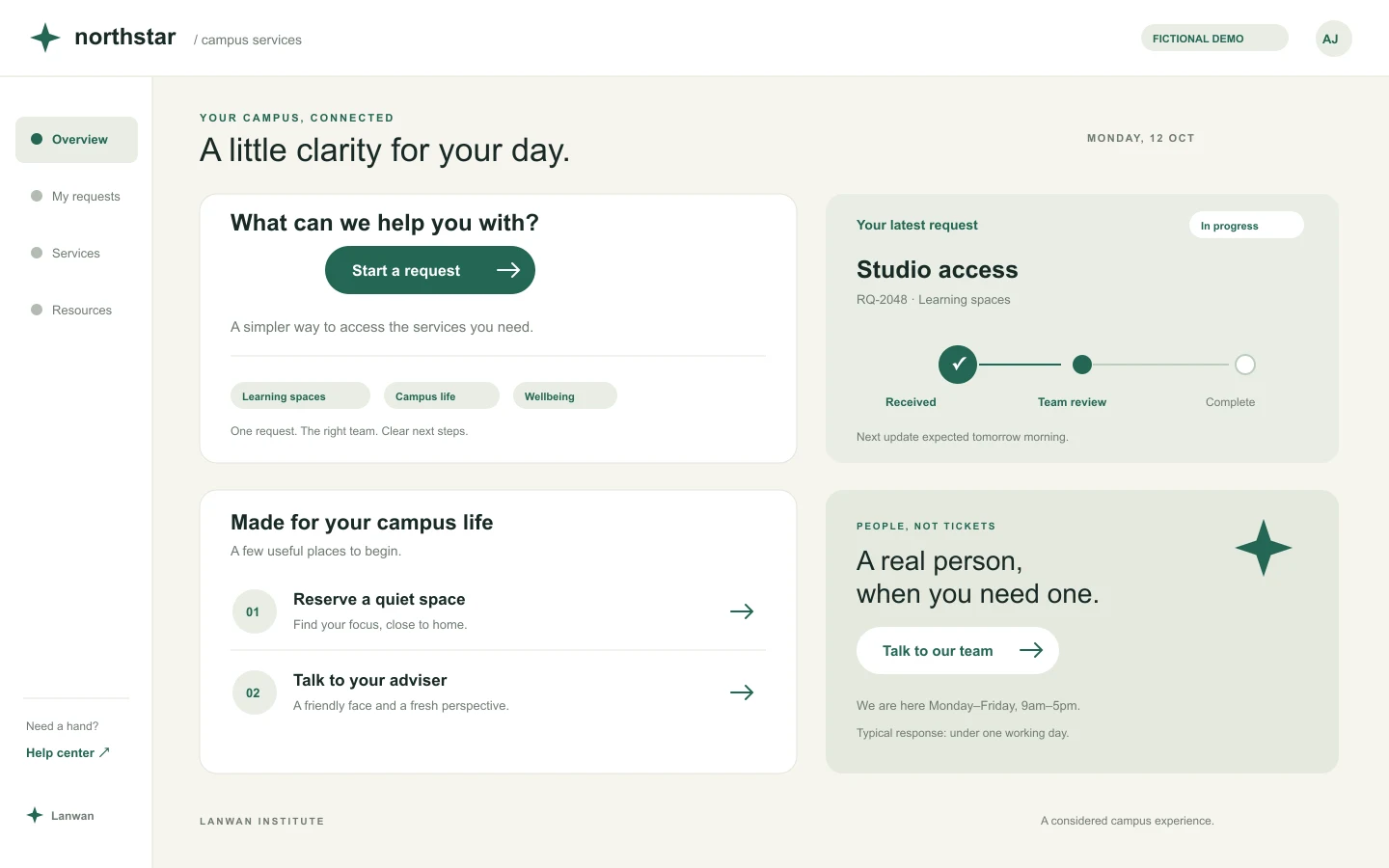Click the Lanwan star icon in sidebar
Viewport: 1389px width, 868px height.
tap(35, 815)
